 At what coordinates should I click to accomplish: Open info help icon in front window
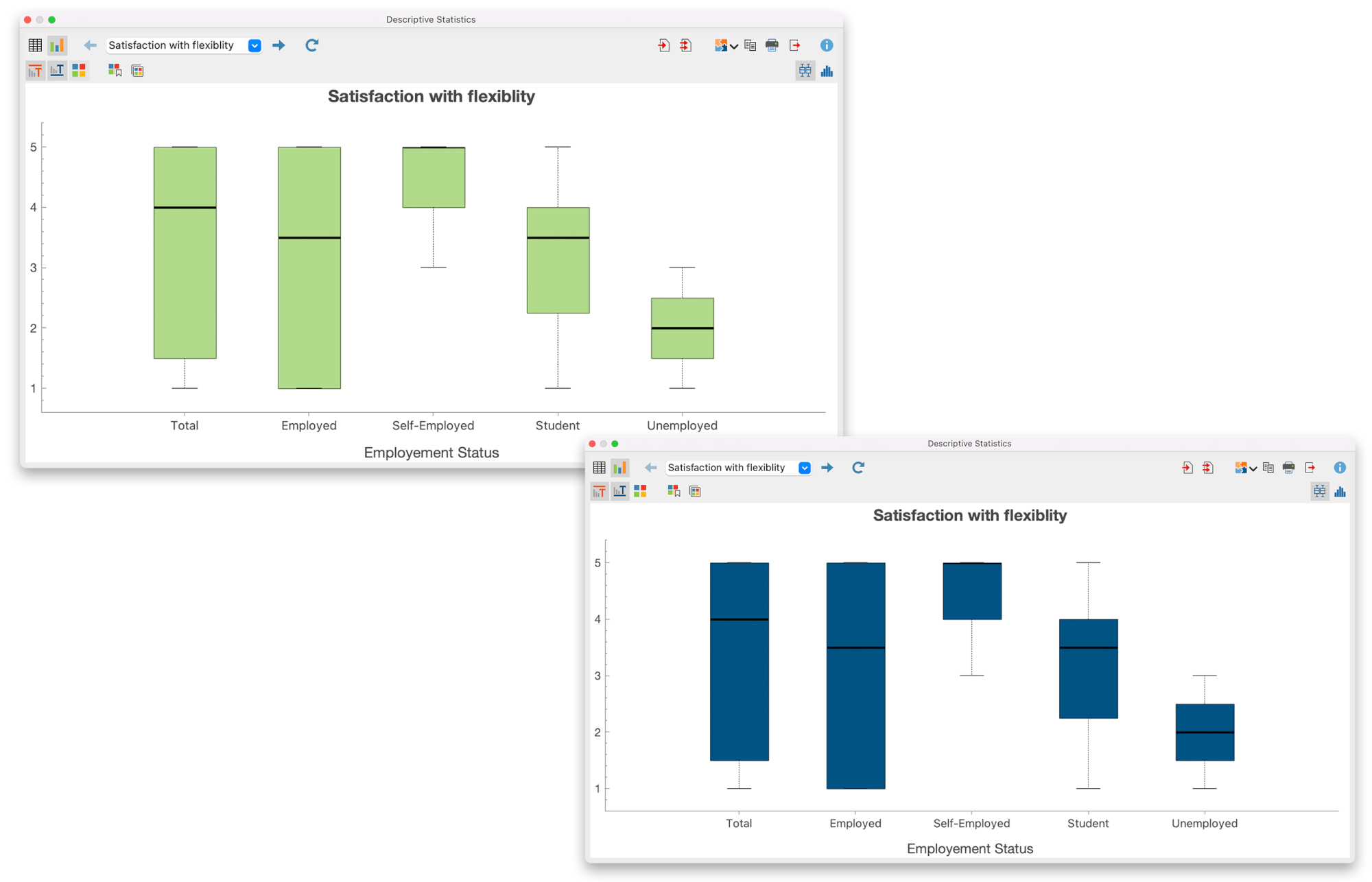coord(1340,468)
